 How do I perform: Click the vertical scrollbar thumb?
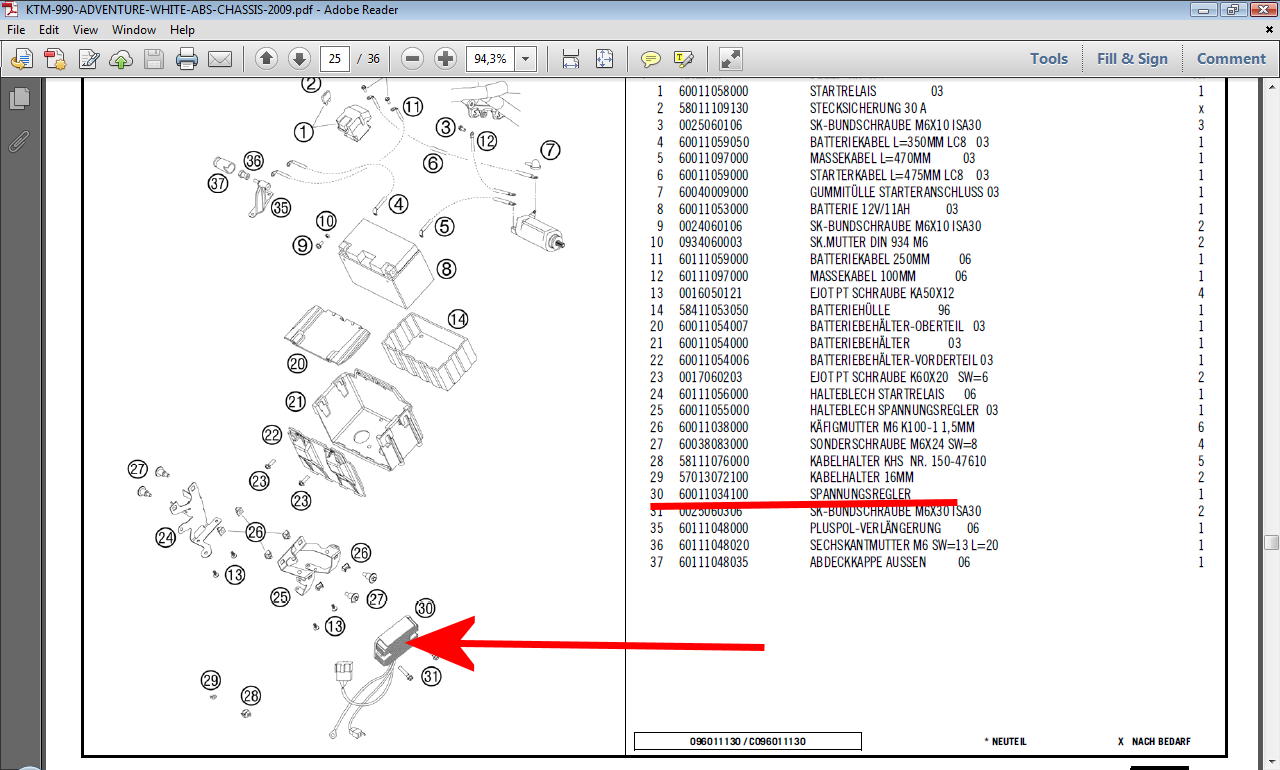[x=1271, y=542]
